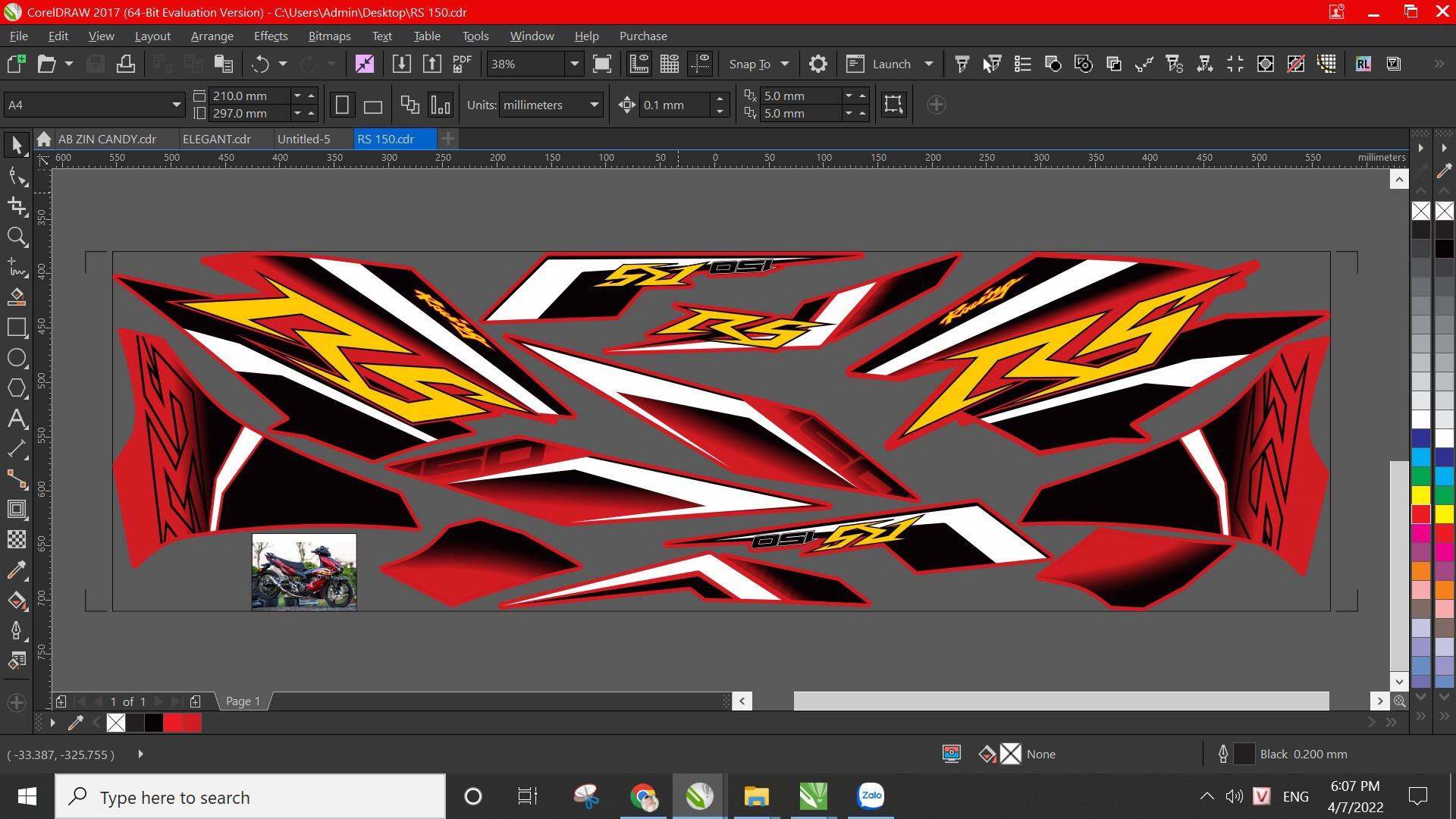The image size is (1456, 819).
Task: Select the Transparency checkerboard tool
Action: (x=17, y=540)
